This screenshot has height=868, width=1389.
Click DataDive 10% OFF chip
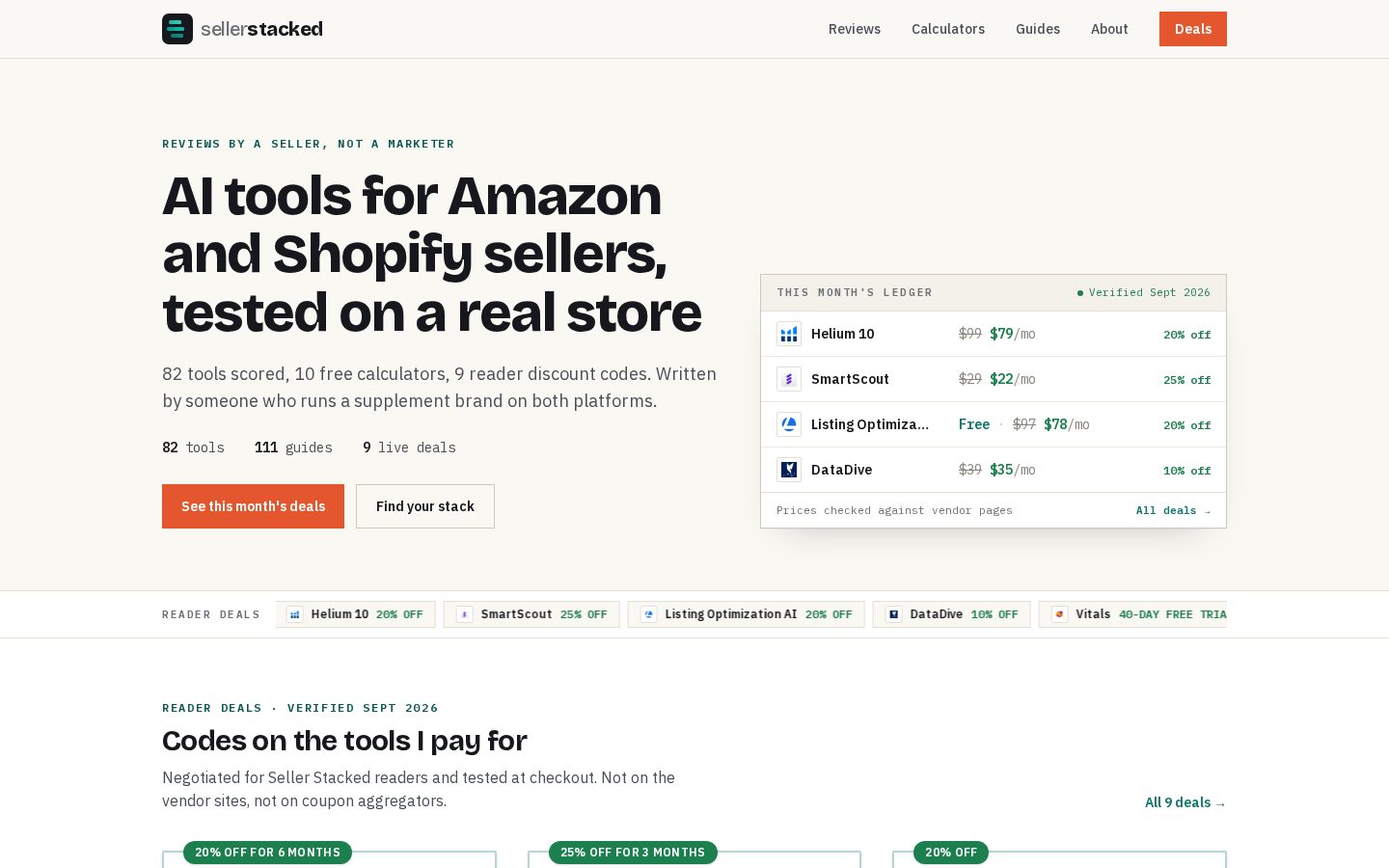pos(952,614)
